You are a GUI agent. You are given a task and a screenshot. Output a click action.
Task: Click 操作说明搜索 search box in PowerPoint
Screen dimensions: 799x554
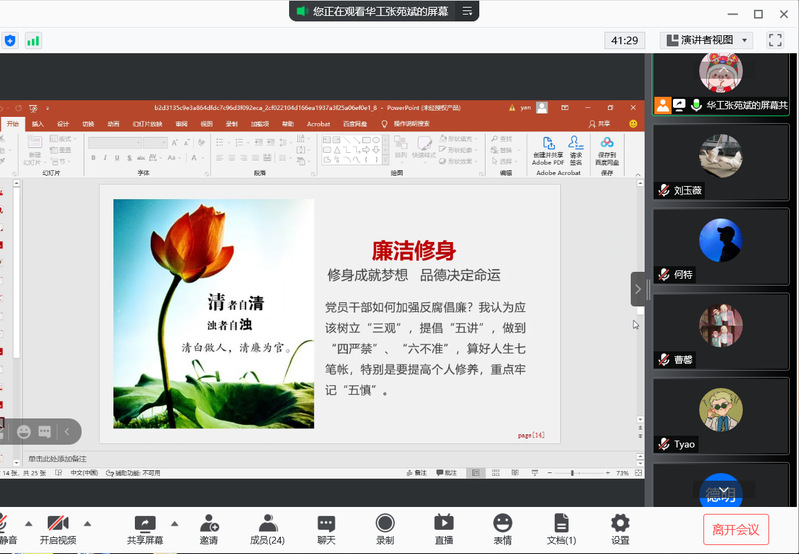(406, 124)
